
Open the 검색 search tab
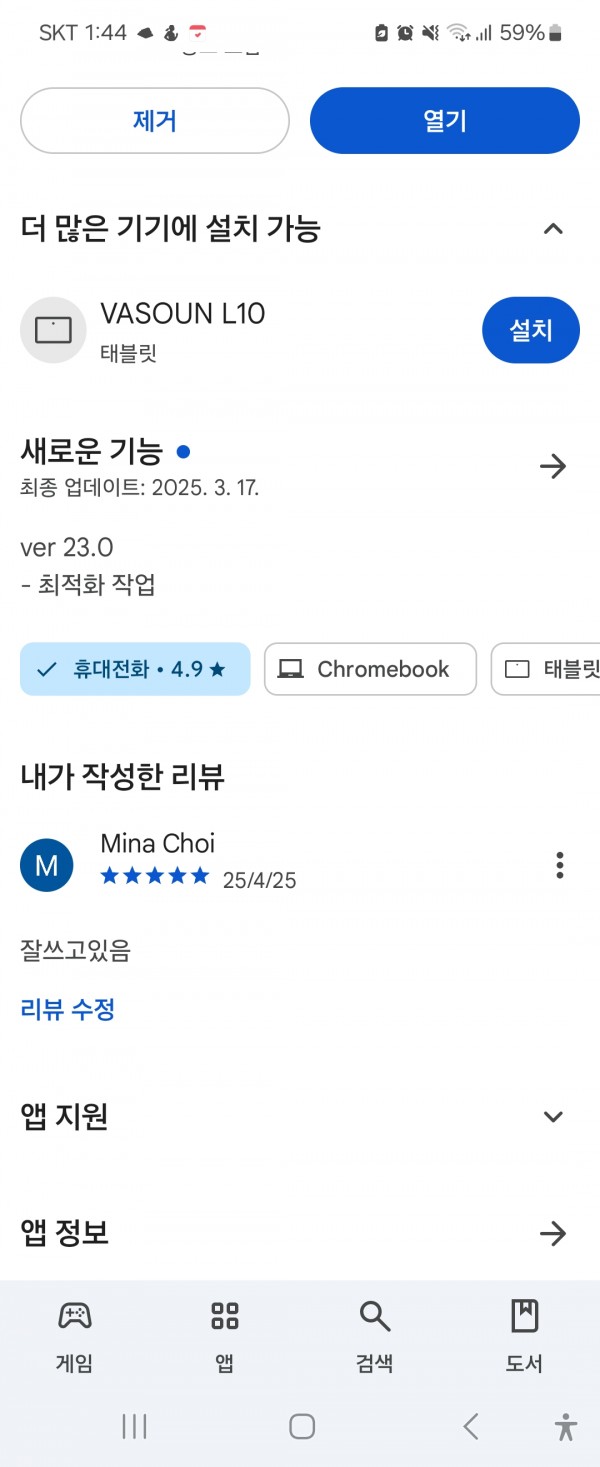click(375, 1335)
